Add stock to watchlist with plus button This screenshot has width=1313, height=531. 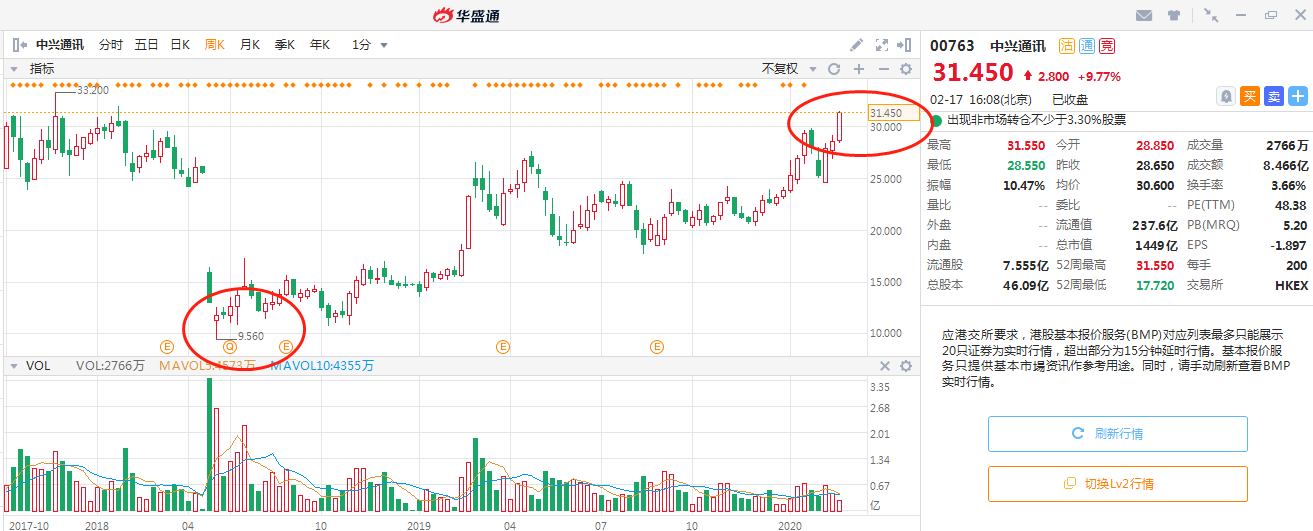coord(1298,96)
